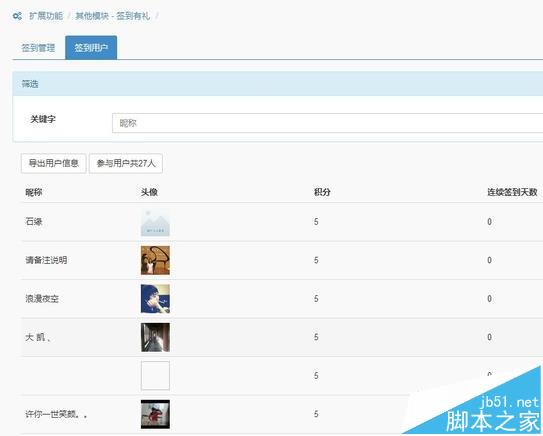Image resolution: width=543 pixels, height=436 pixels.
Task: Focus the 昵称 keyword input field
Action: coord(328,123)
